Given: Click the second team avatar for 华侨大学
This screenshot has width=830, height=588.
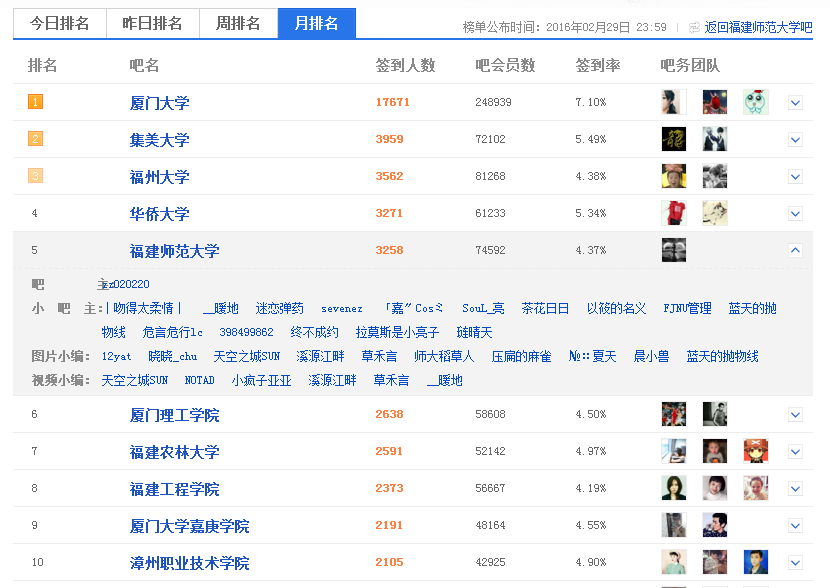Looking at the screenshot, I should click(715, 213).
